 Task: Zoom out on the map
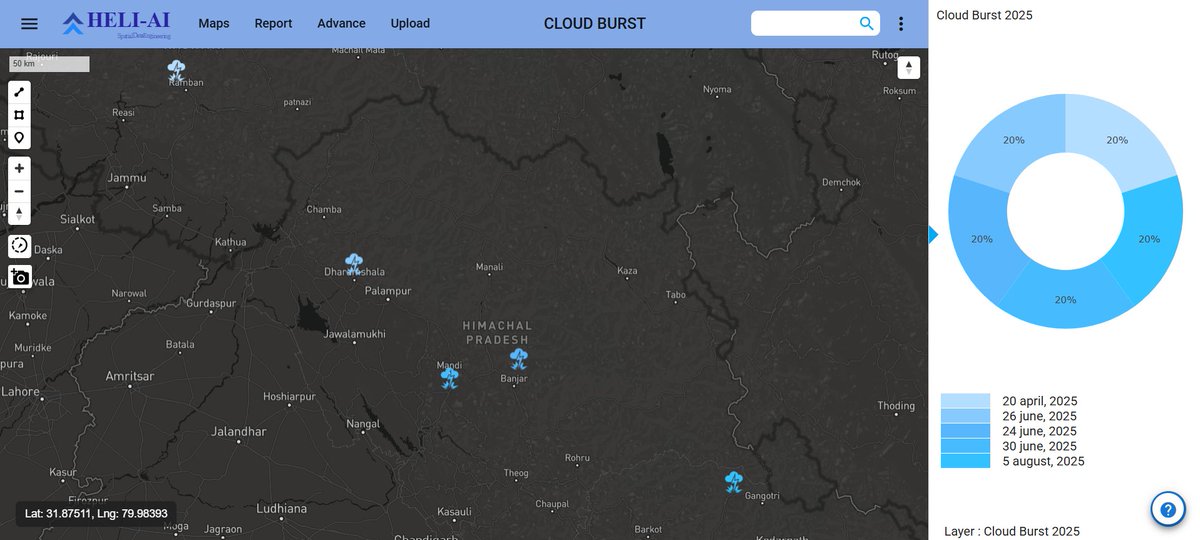[19, 191]
